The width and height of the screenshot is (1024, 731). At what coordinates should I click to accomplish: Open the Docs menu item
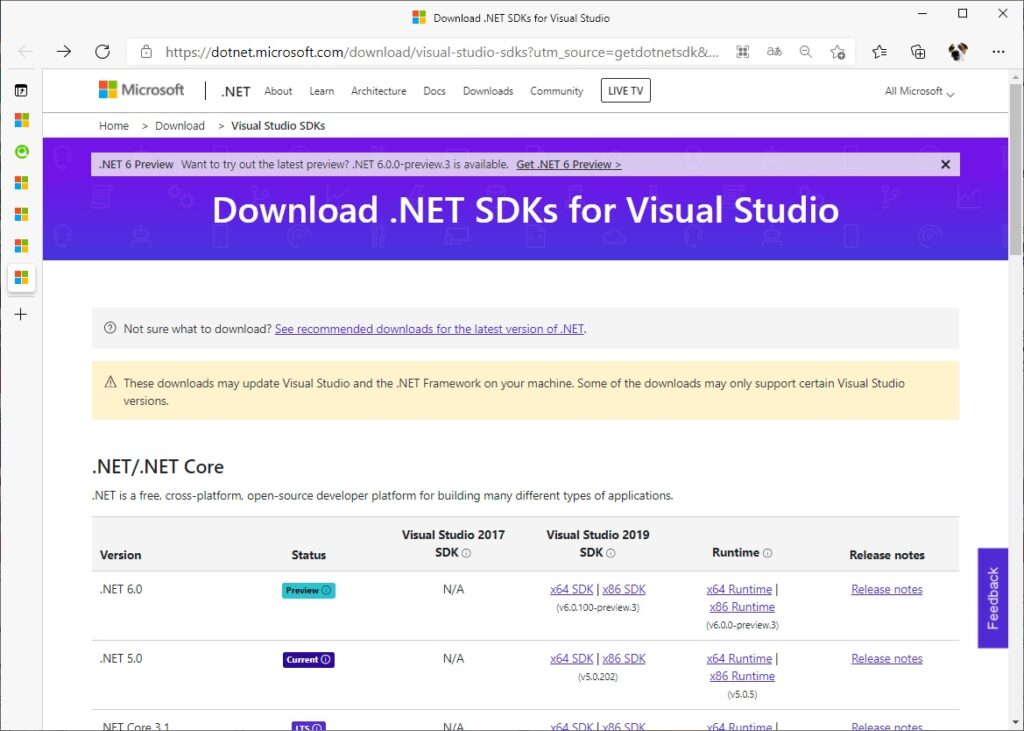point(434,91)
